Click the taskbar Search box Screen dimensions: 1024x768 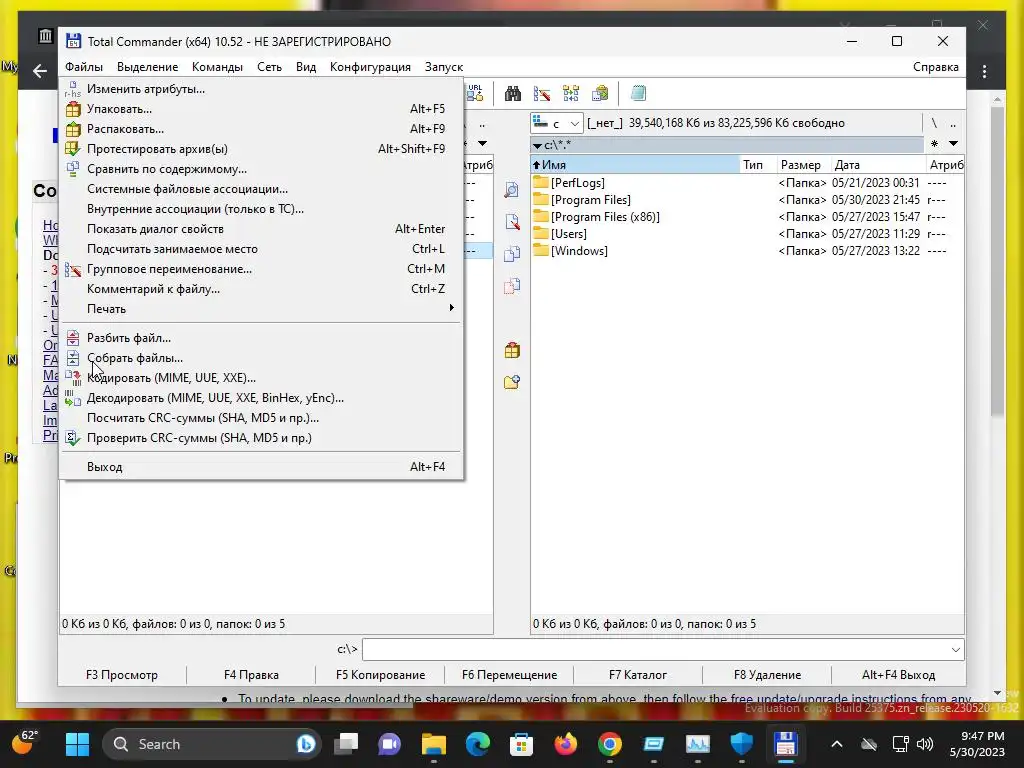tap(212, 744)
